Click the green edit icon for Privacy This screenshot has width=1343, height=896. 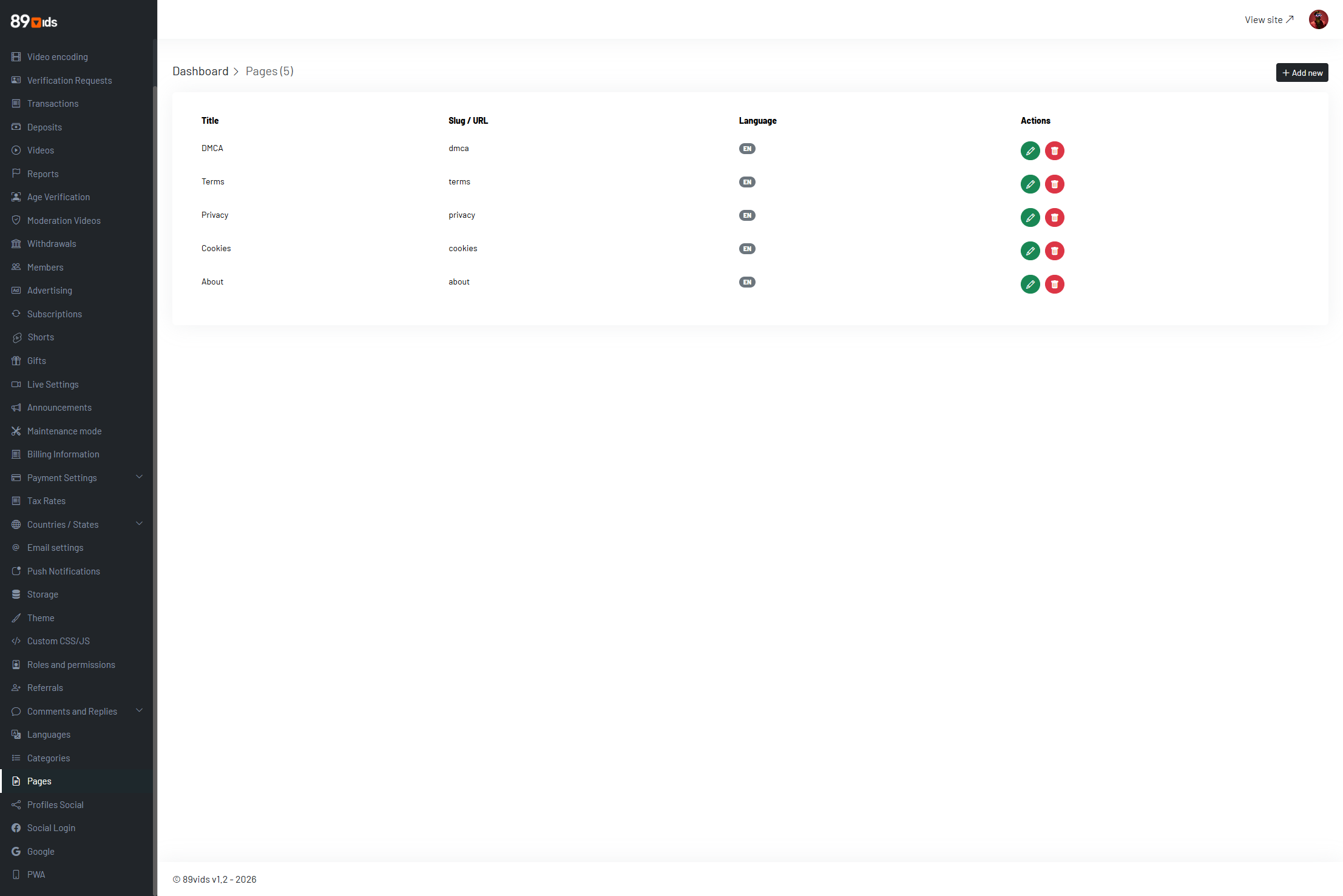click(x=1030, y=218)
